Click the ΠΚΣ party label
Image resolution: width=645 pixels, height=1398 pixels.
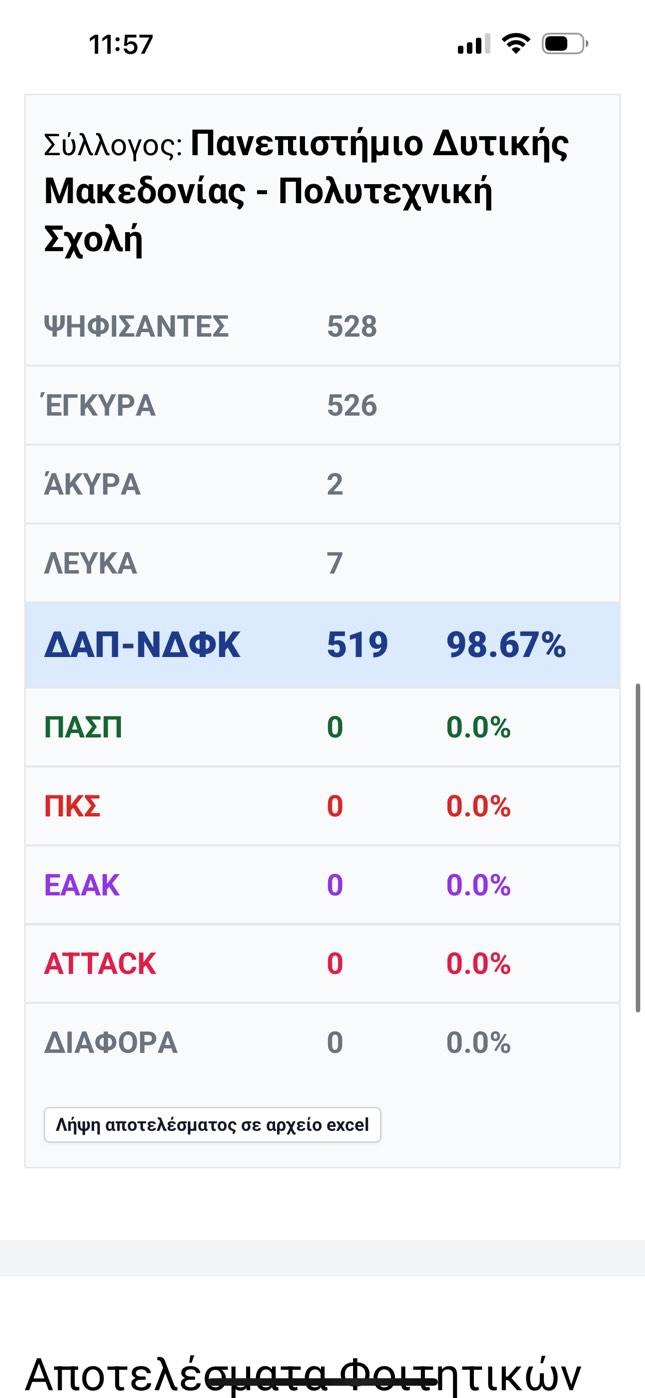(72, 806)
